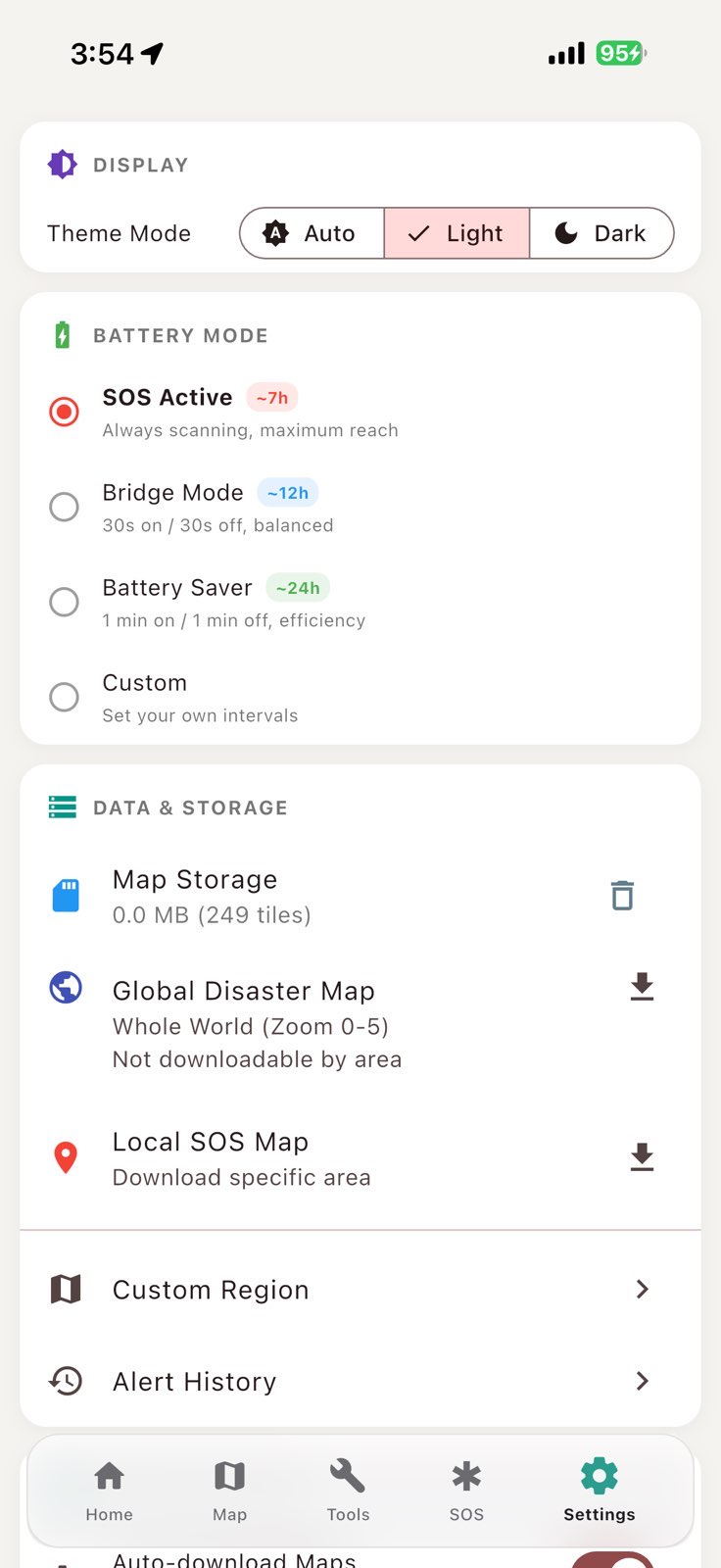
Task: Select Custom intervals radio option
Action: (65, 697)
